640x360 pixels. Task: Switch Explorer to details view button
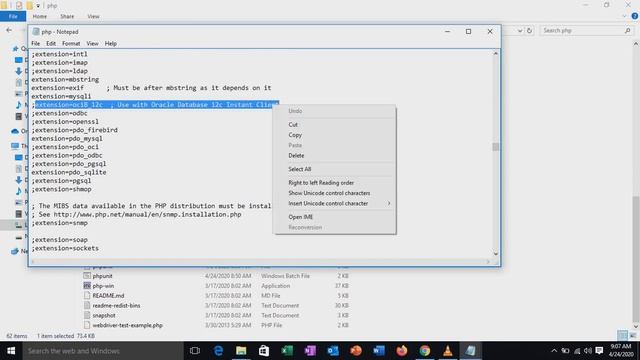point(622,336)
